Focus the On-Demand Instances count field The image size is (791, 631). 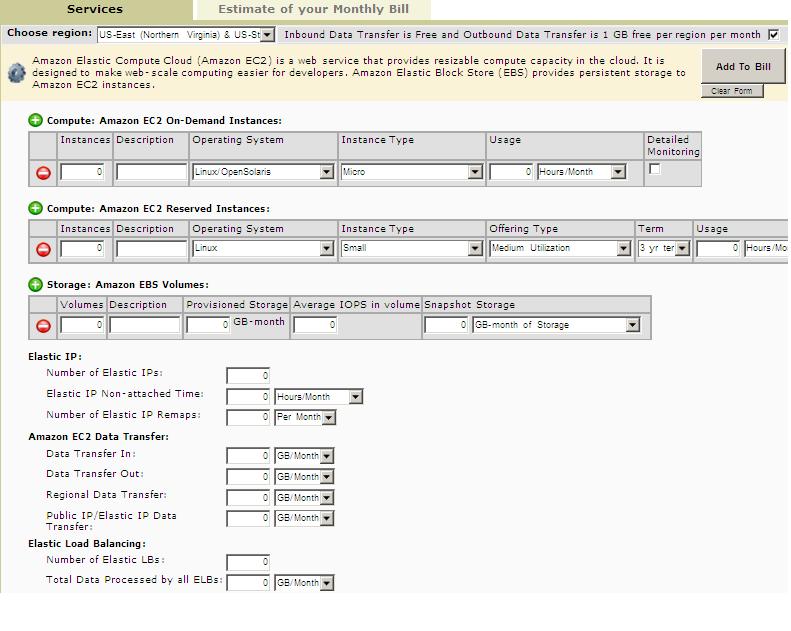82,172
